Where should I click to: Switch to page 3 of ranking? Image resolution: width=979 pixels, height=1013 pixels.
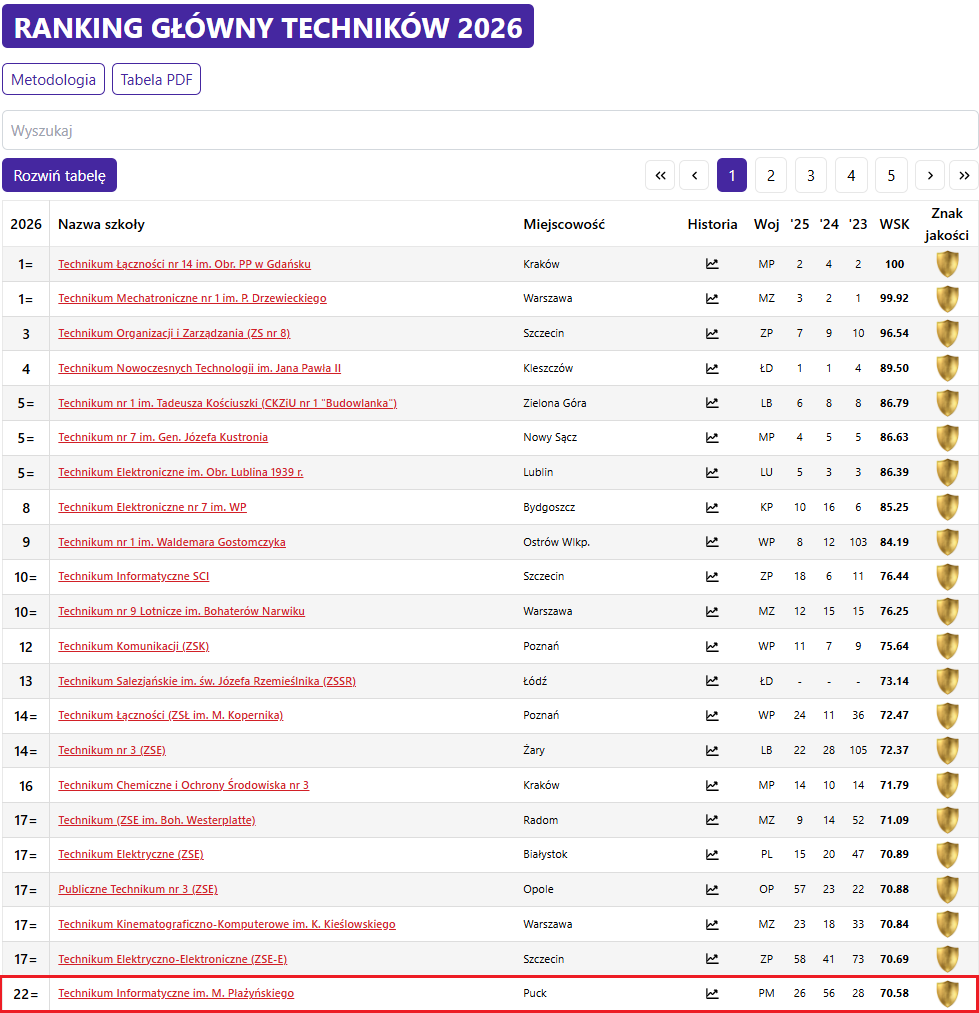pos(811,175)
